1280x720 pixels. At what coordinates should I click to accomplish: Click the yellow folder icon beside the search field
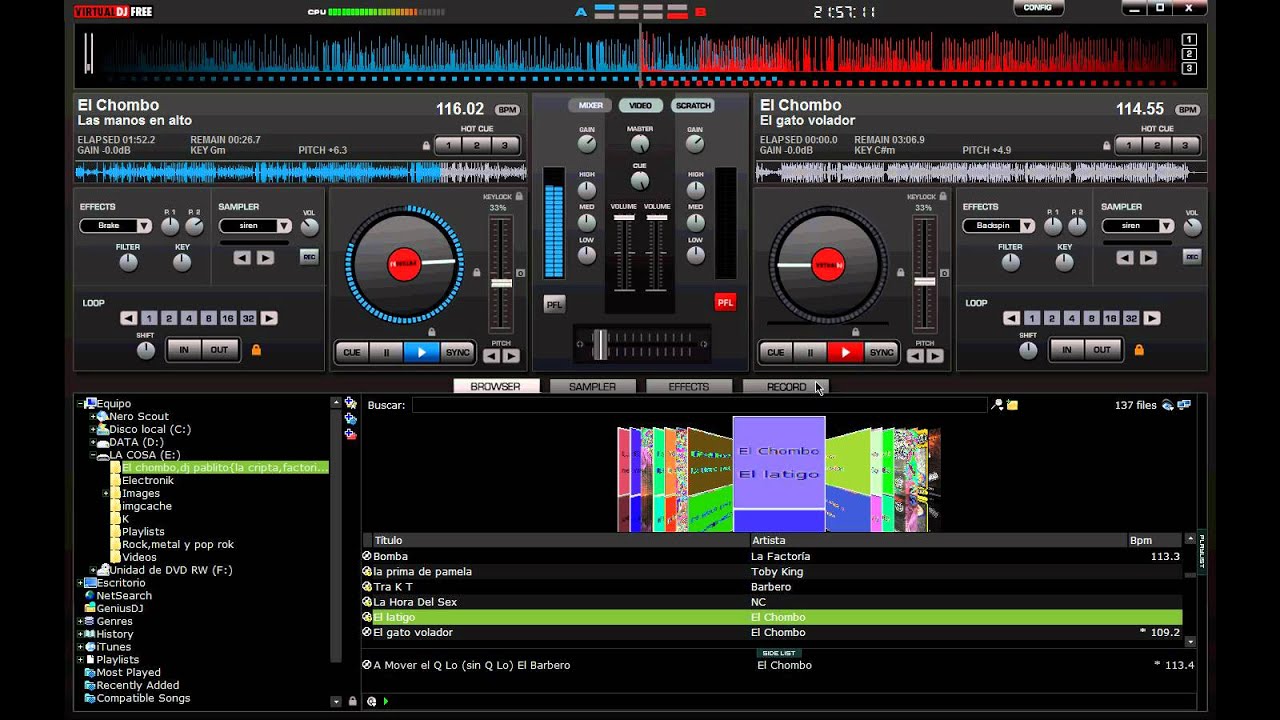[x=1012, y=405]
